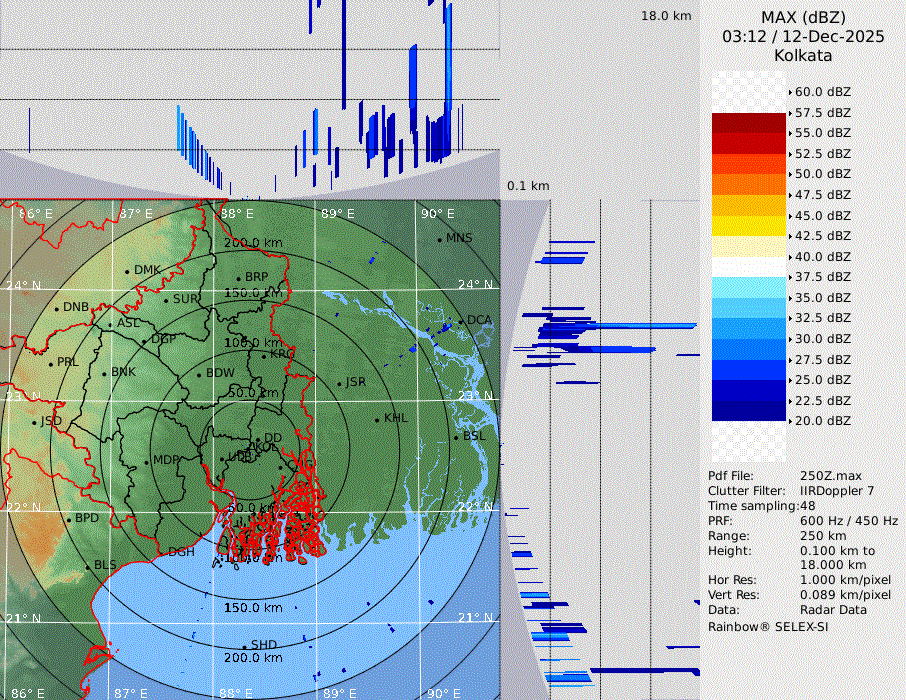Click the DMK station marker dot
Viewport: 906px width, 700px height.
pyautogui.click(x=127, y=271)
